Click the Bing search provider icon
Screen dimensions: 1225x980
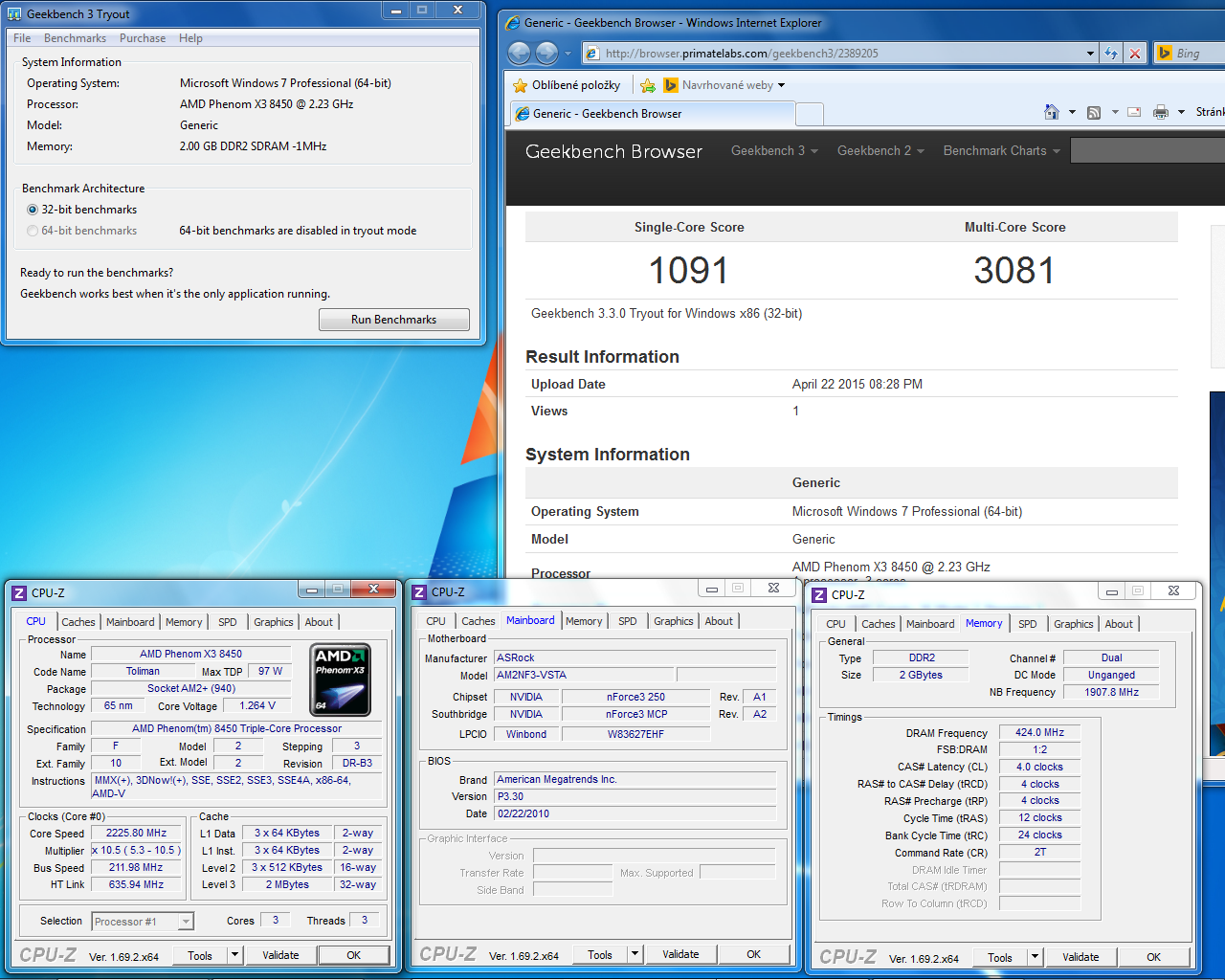click(1165, 54)
